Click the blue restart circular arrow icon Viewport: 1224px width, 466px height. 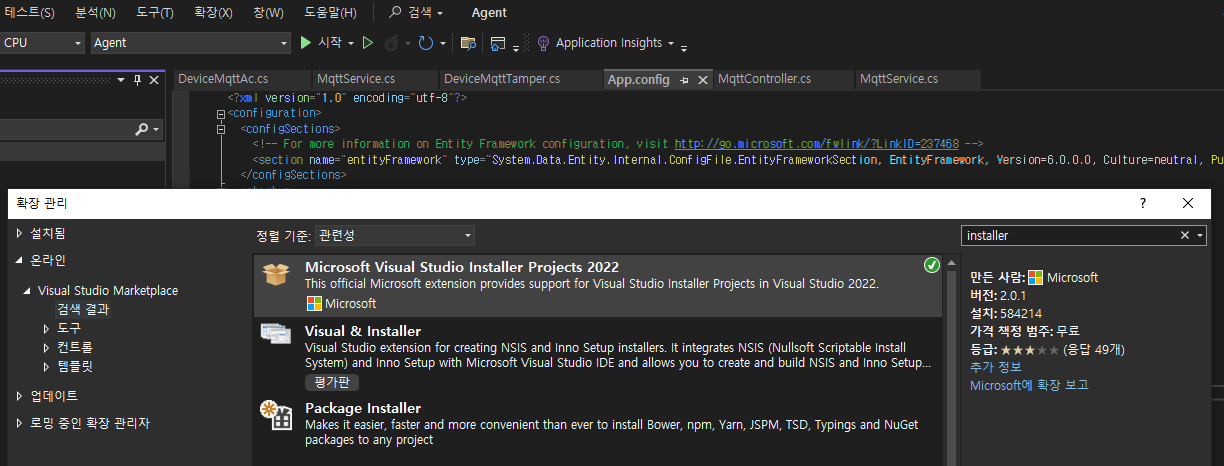coord(425,43)
